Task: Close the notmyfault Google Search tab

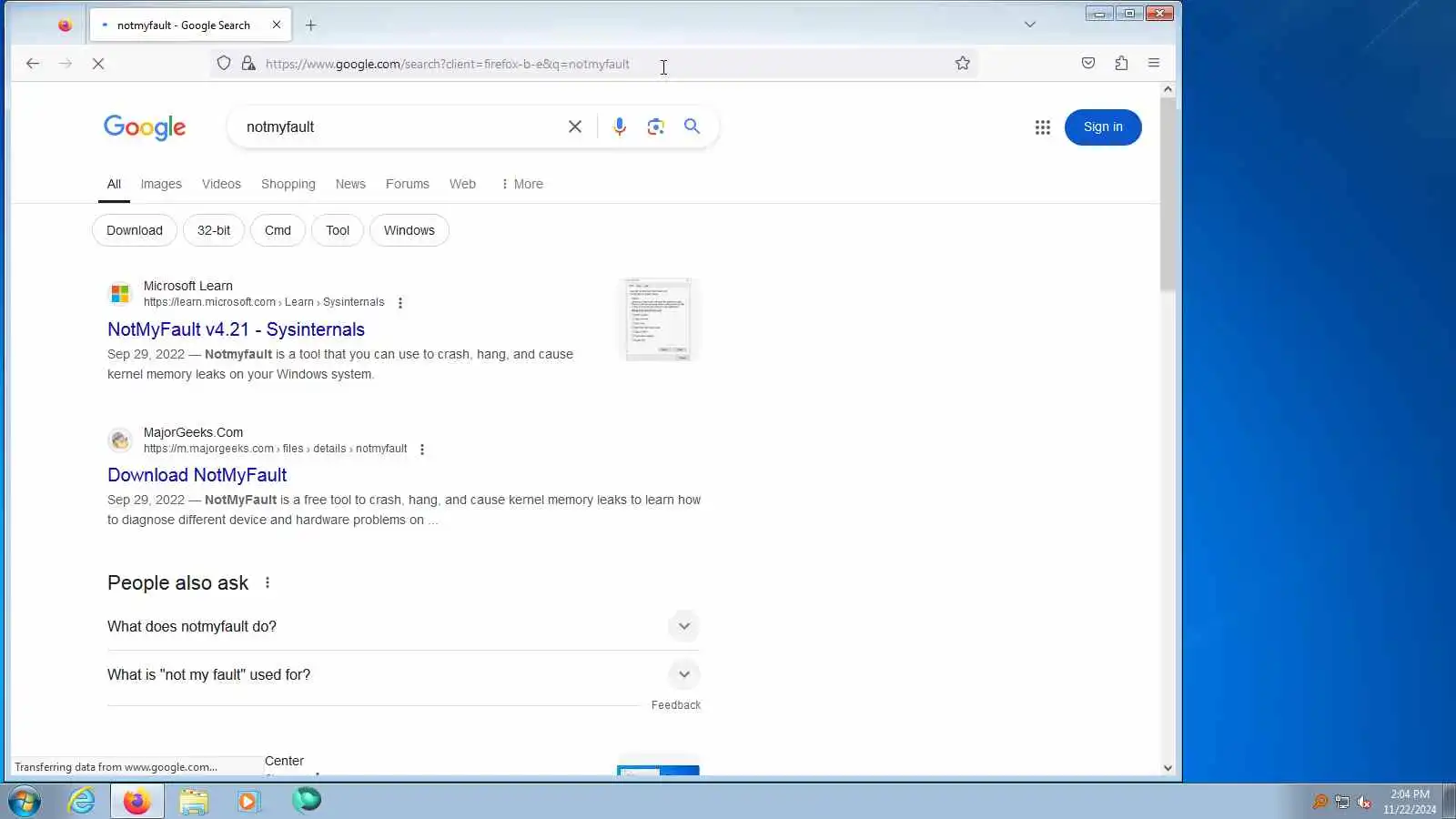Action: pos(277,25)
